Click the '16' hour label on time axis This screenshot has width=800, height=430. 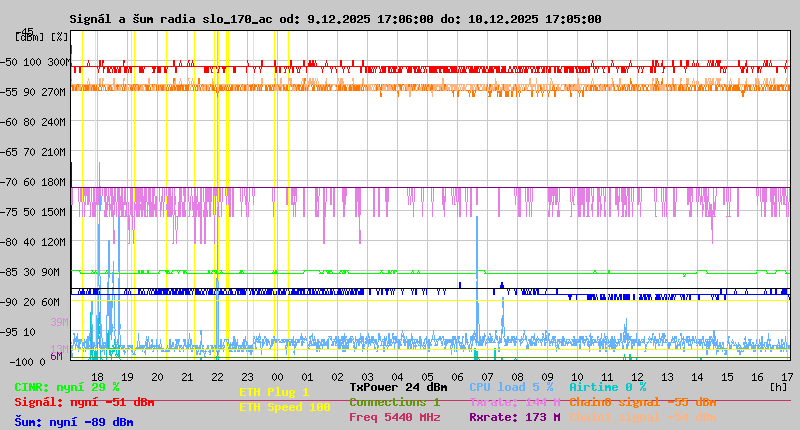[x=757, y=377]
